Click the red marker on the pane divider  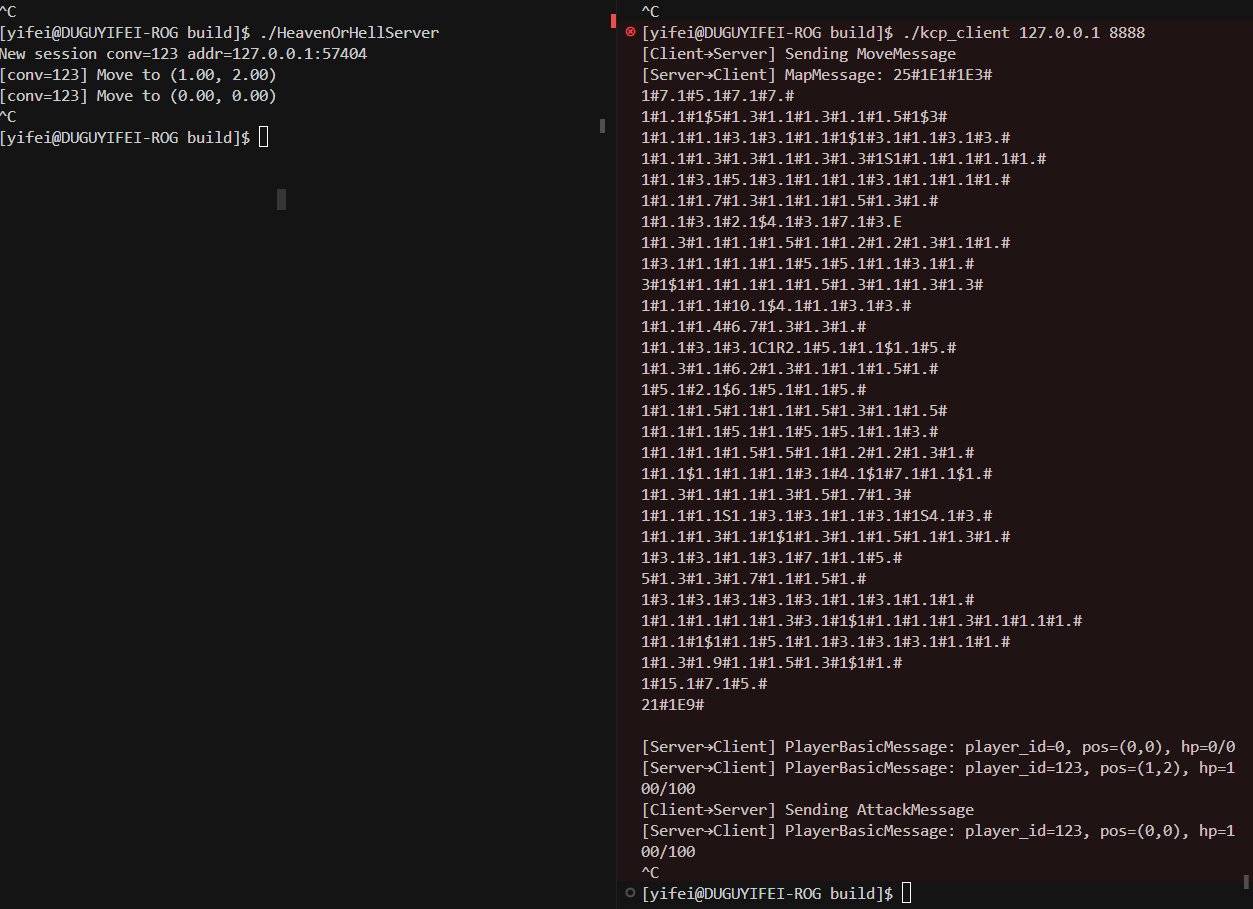pos(613,20)
